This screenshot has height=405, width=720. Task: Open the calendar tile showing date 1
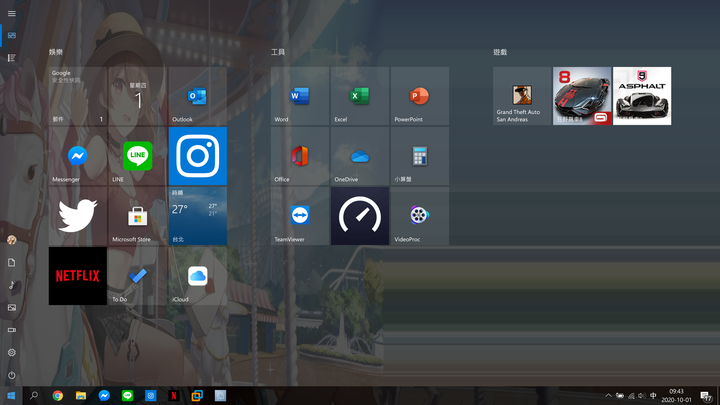(137, 96)
